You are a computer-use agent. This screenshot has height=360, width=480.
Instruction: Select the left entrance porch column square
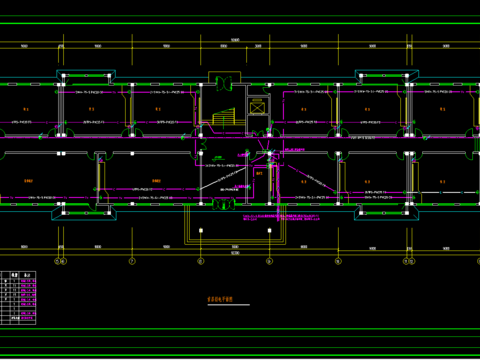coord(201,230)
